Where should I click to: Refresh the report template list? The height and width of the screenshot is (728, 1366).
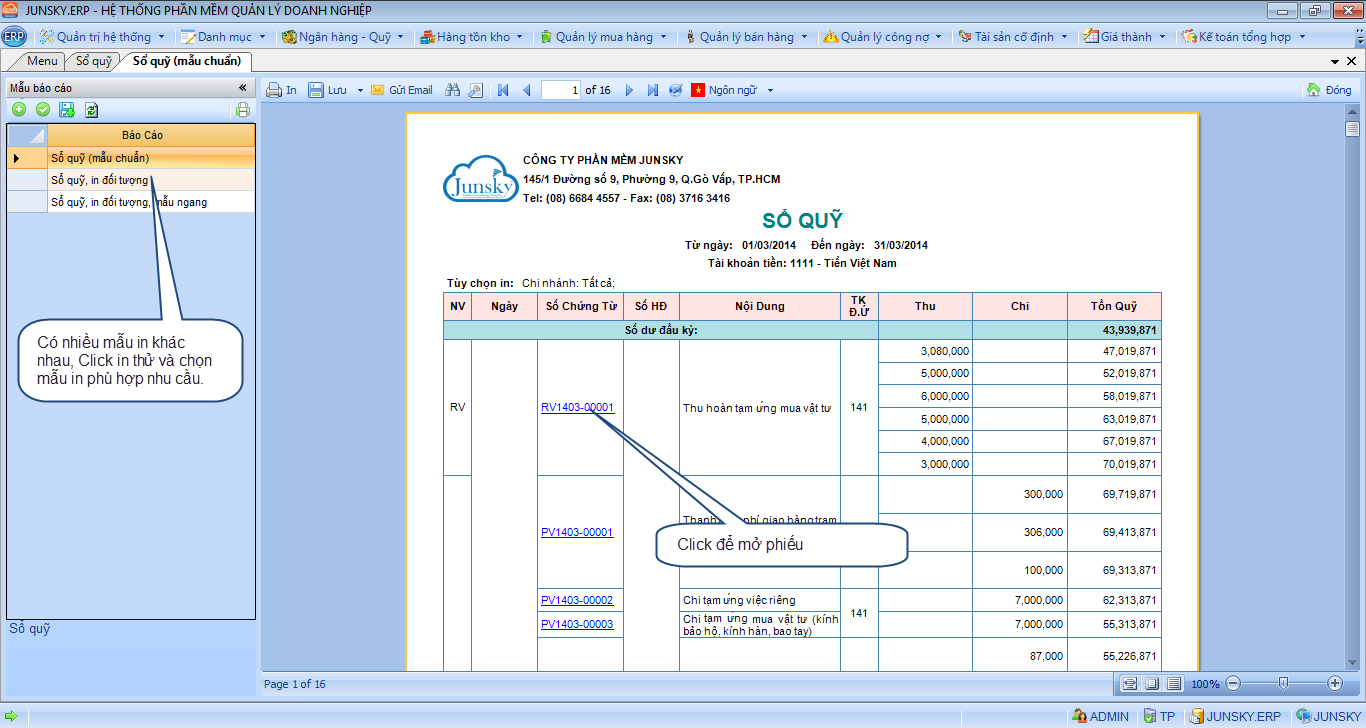coord(91,110)
